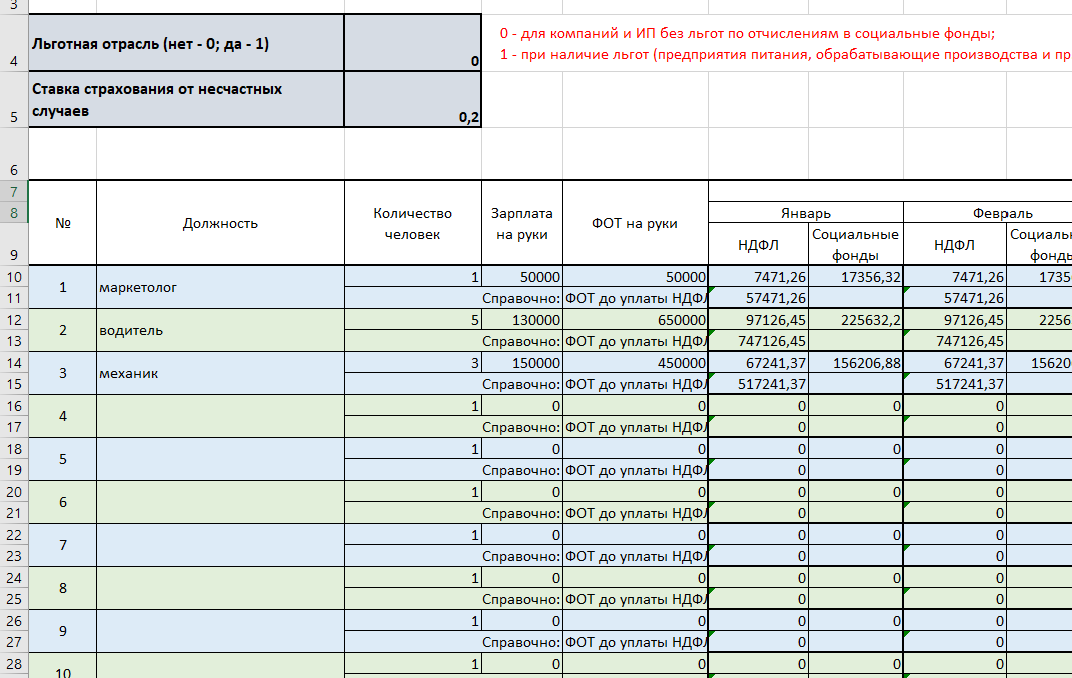Select the 'механик' position cell
The width and height of the screenshot is (1072, 678).
[x=220, y=373]
